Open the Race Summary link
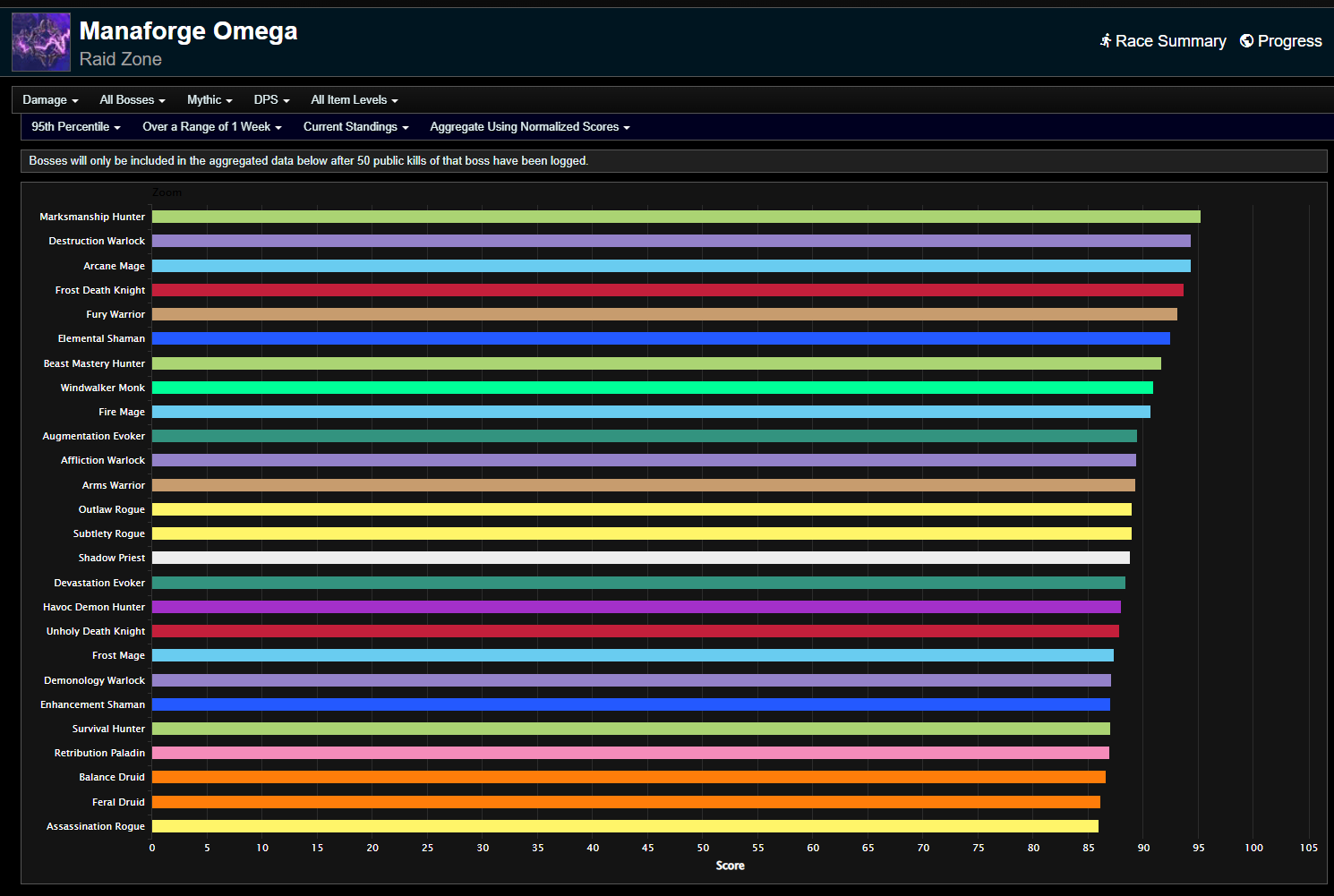 pyautogui.click(x=1170, y=41)
